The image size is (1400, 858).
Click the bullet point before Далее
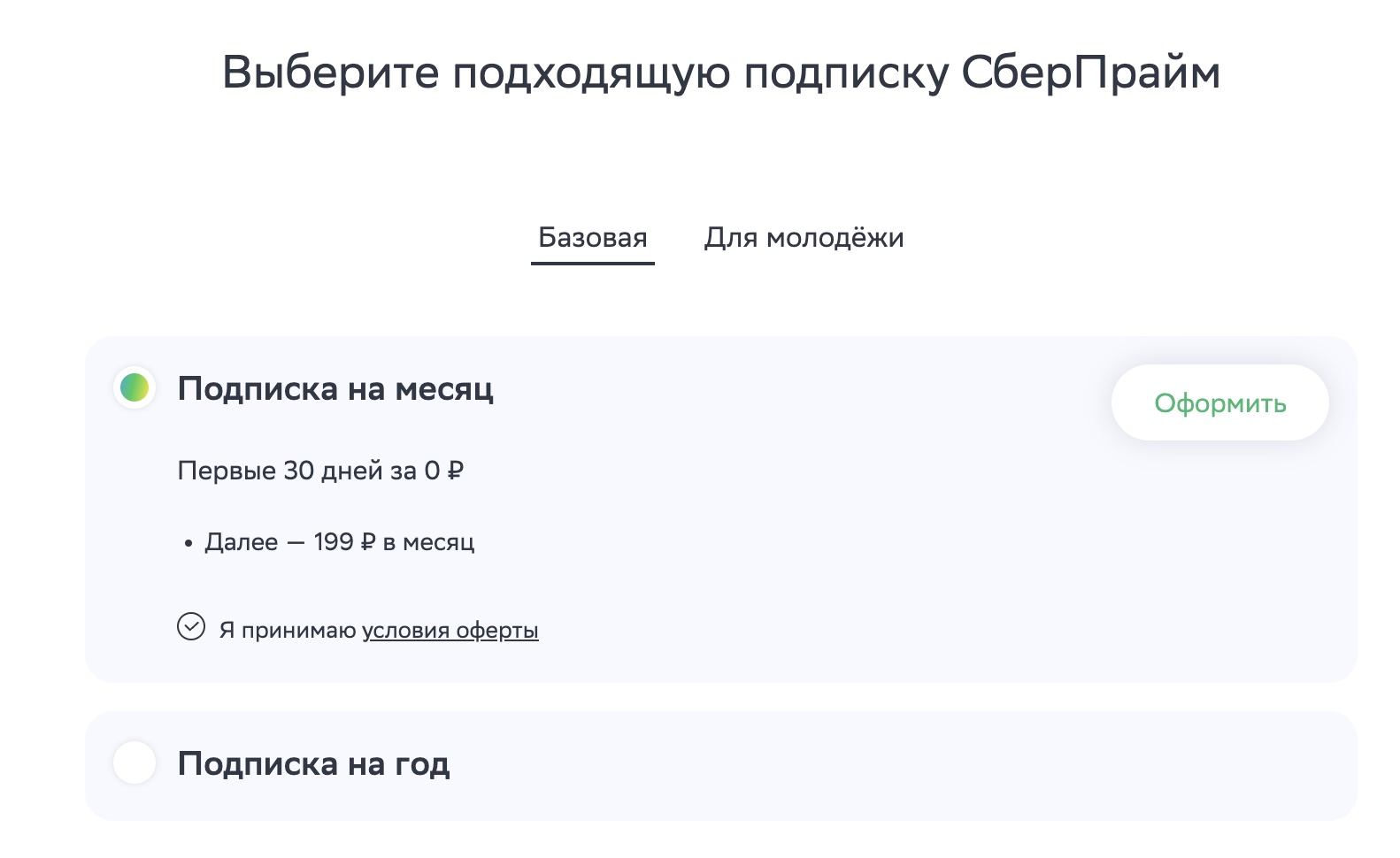point(188,544)
